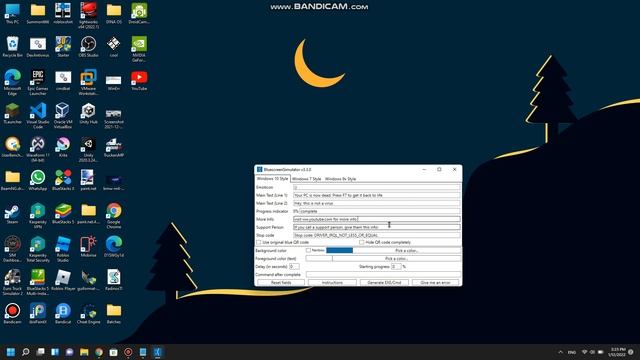
Task: Click the Lightworks desktop shortcut
Action: [89, 16]
